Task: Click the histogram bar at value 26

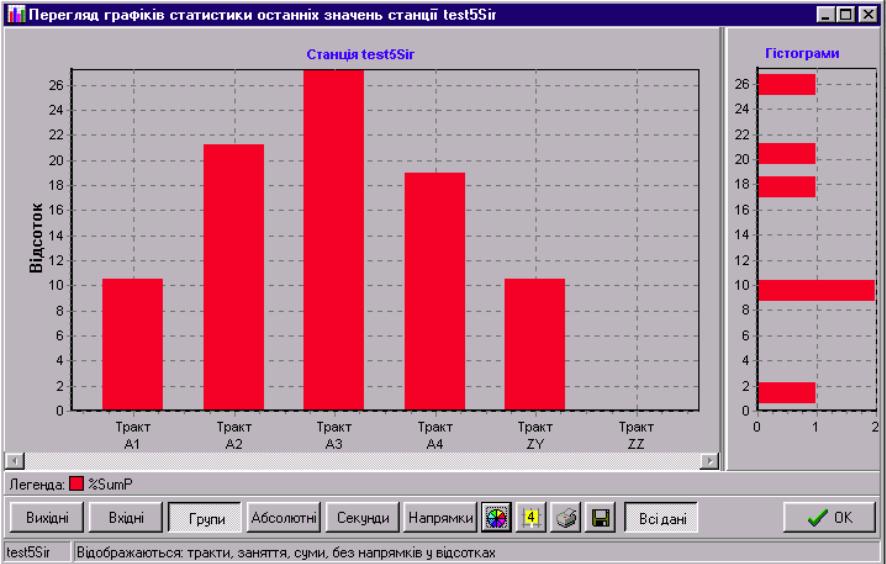Action: point(787,84)
